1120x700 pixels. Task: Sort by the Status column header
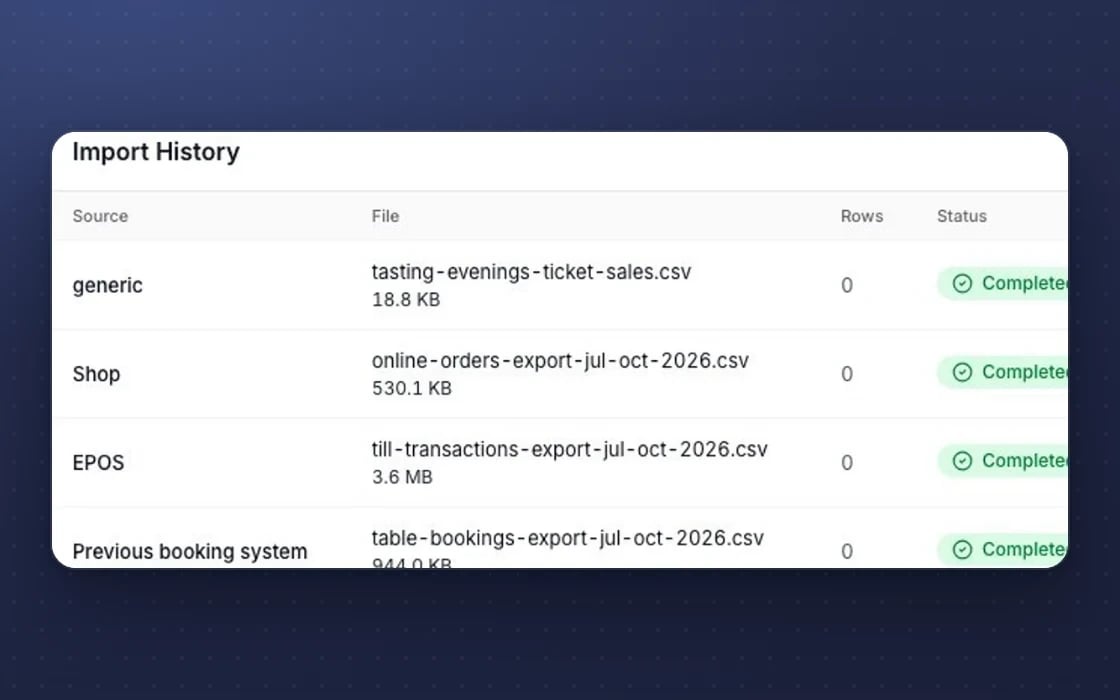(961, 216)
